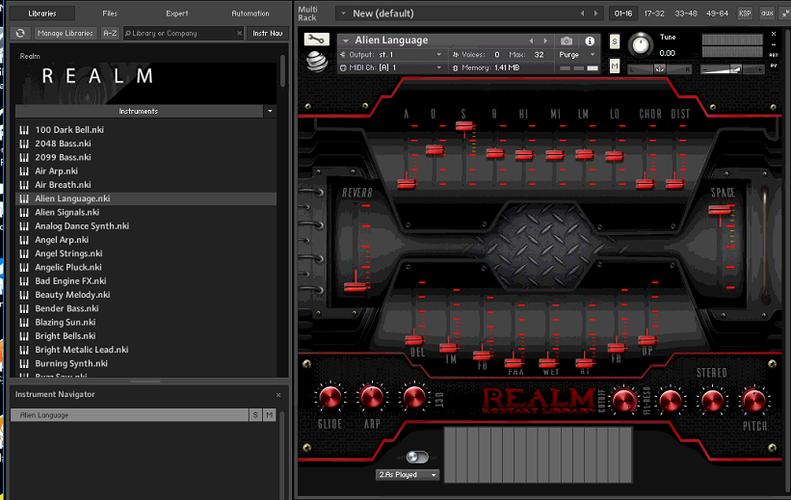Click the Reverb slider handle
791x500 pixels.
(352, 287)
